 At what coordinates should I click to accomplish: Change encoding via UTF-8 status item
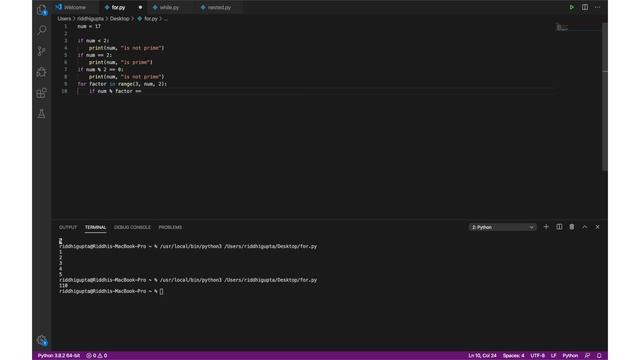pos(538,356)
